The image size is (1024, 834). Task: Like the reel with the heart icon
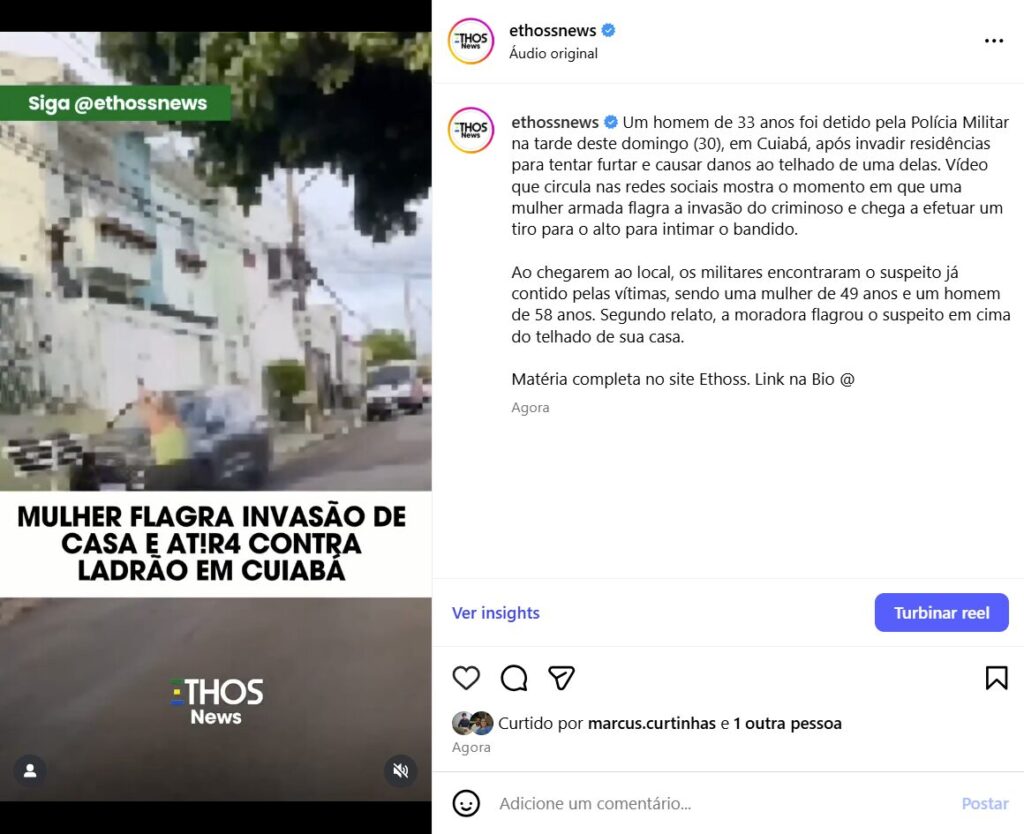466,678
